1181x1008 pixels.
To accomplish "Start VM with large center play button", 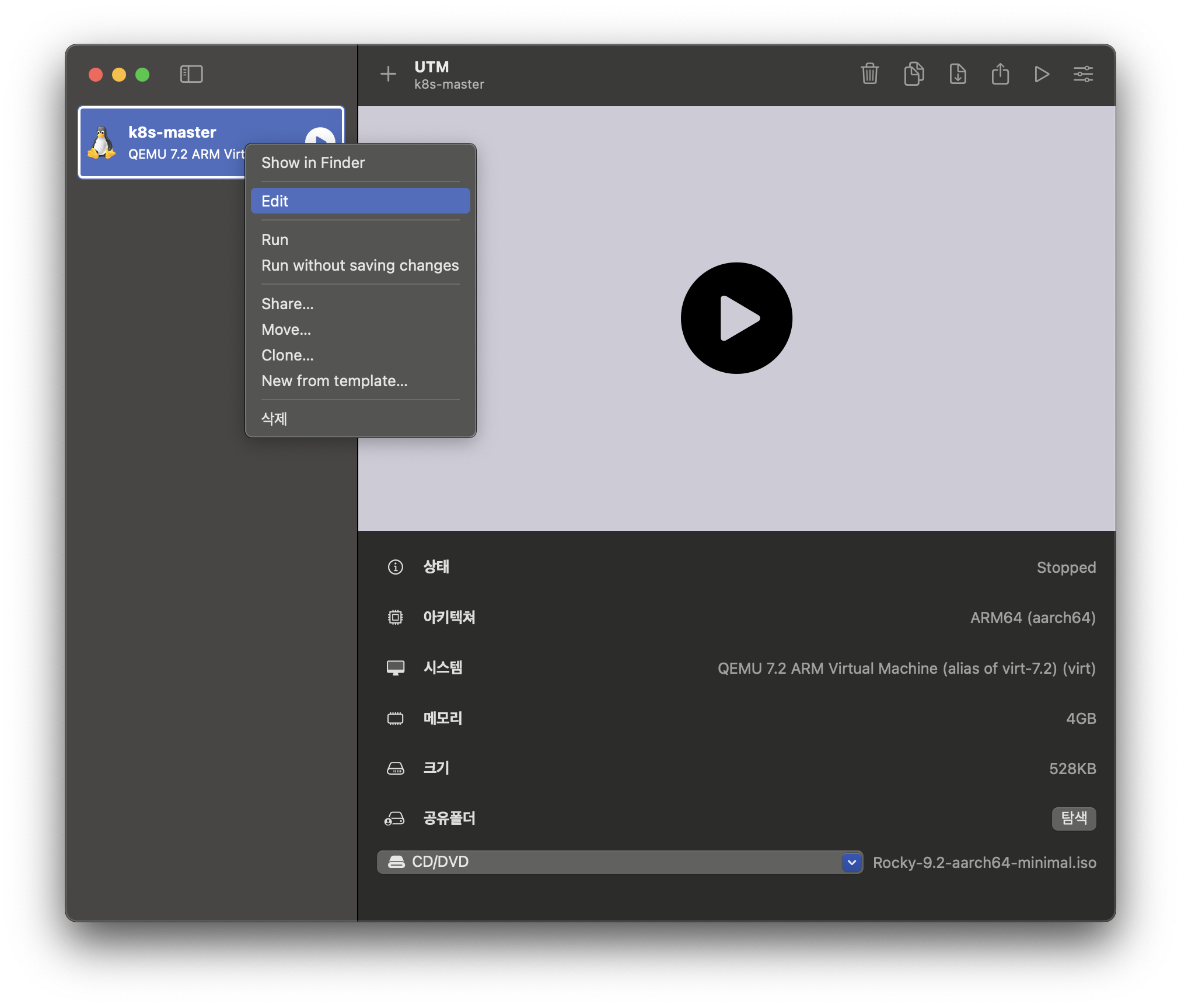I will [x=736, y=318].
